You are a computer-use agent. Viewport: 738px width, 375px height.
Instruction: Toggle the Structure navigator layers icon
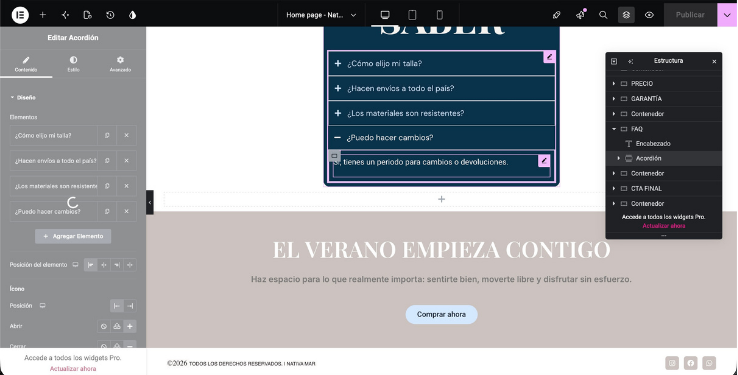626,15
